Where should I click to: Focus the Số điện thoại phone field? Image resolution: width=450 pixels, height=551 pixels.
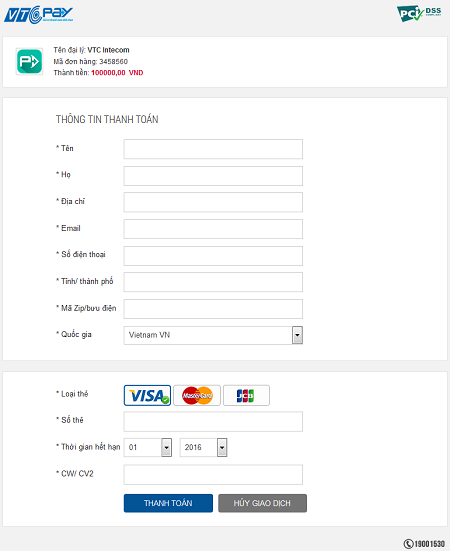213,256
